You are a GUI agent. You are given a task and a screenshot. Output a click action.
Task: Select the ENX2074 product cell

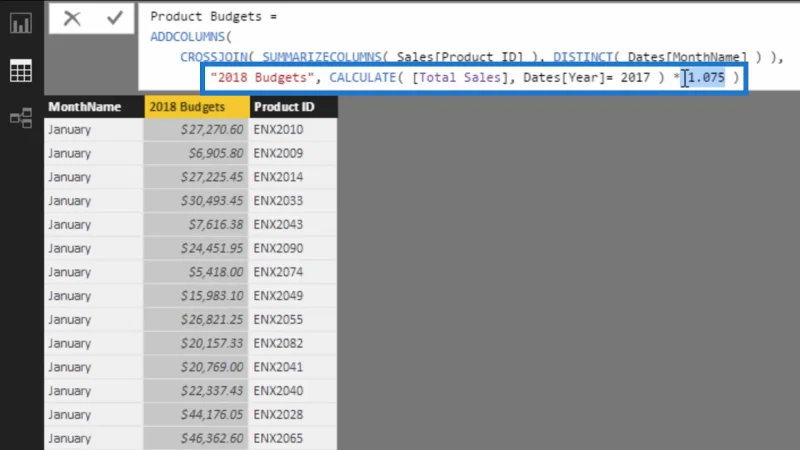293,272
